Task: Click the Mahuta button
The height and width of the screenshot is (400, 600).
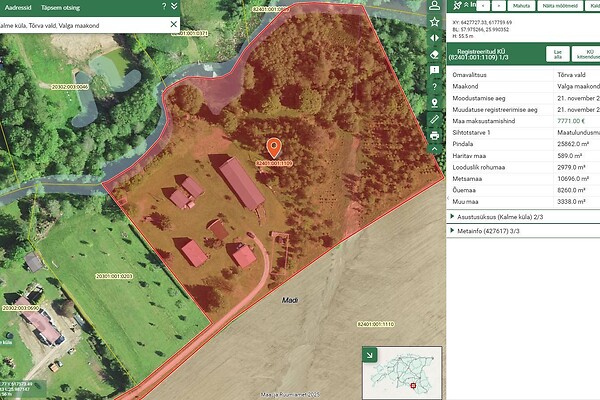Action: click(x=521, y=5)
